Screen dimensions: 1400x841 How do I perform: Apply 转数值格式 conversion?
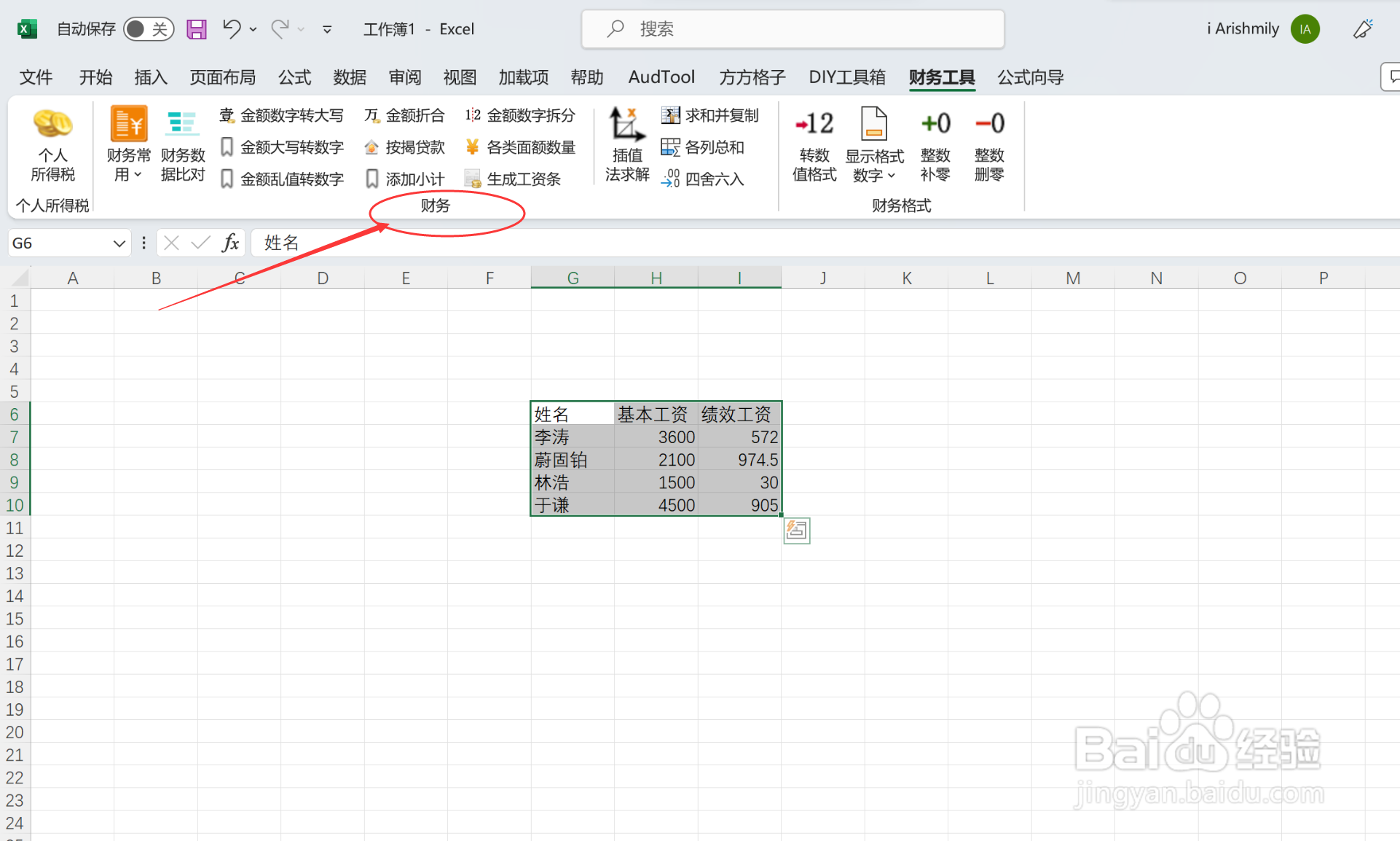point(814,144)
